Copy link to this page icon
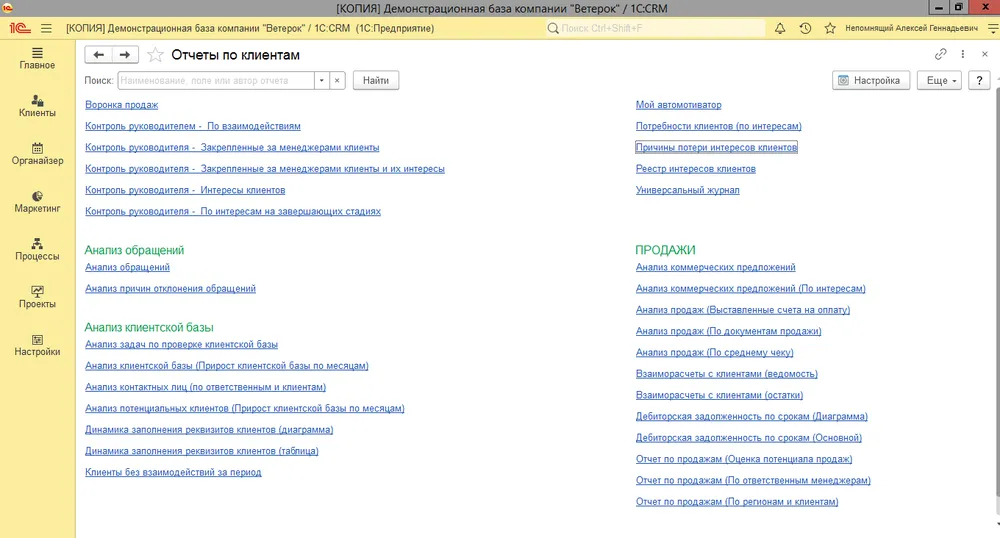The image size is (1000, 538). (x=941, y=54)
